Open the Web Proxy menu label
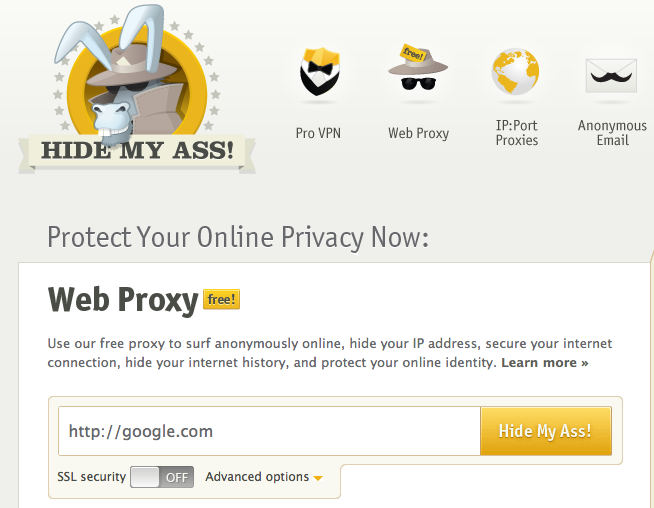The height and width of the screenshot is (508, 654). point(418,133)
